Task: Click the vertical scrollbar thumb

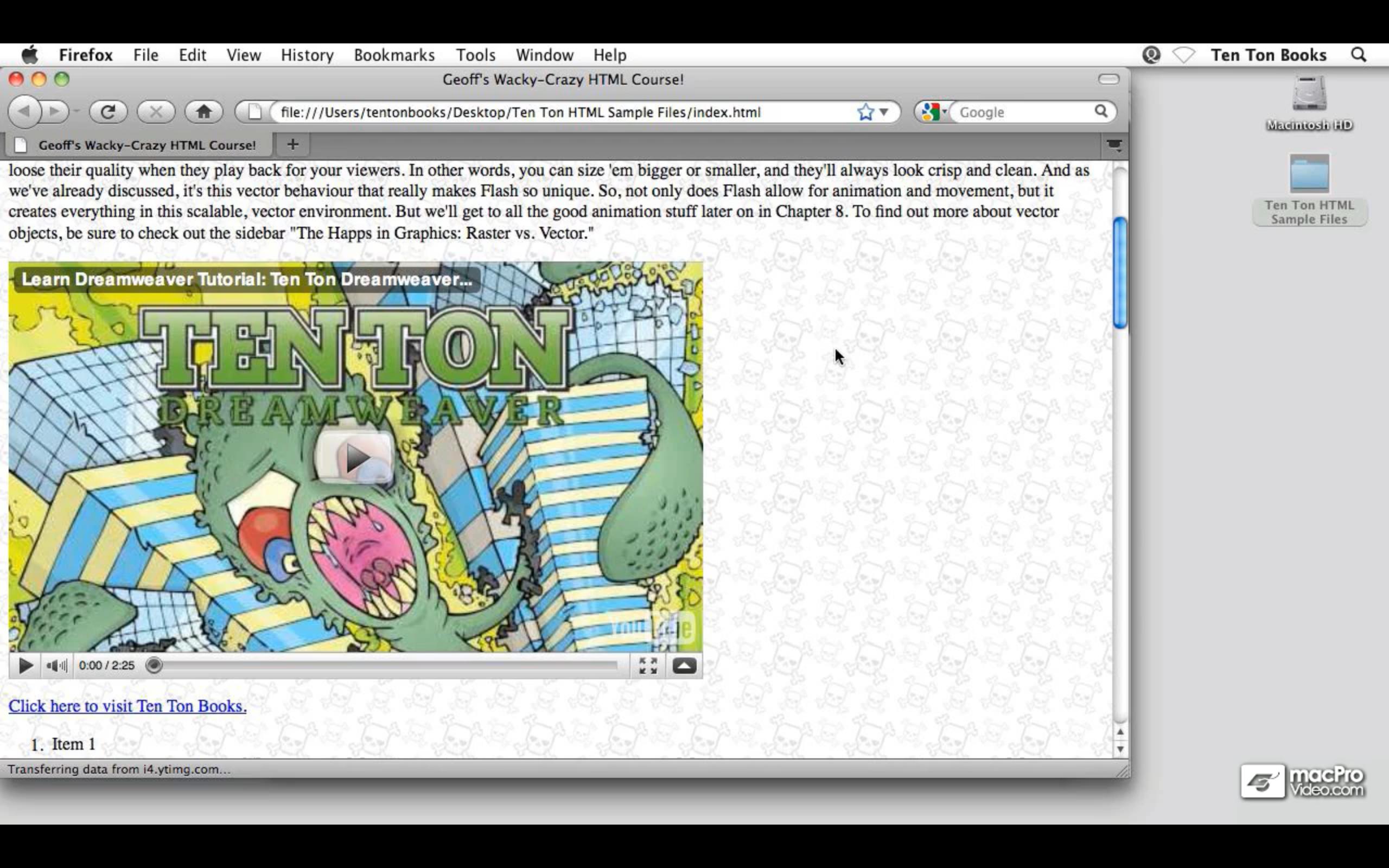Action: coord(1120,273)
